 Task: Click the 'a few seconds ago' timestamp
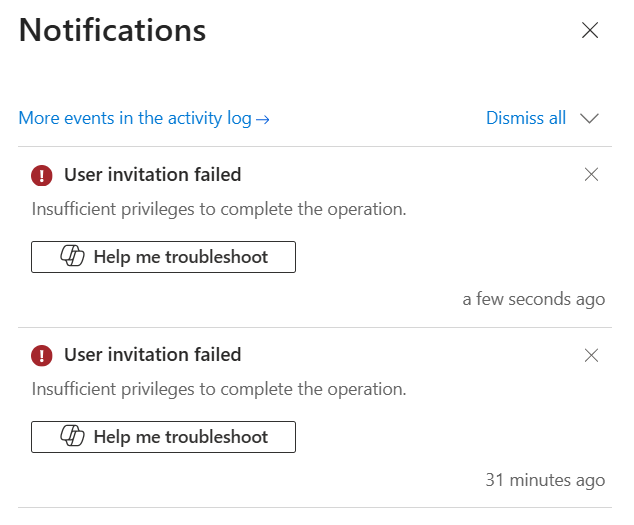click(x=534, y=300)
